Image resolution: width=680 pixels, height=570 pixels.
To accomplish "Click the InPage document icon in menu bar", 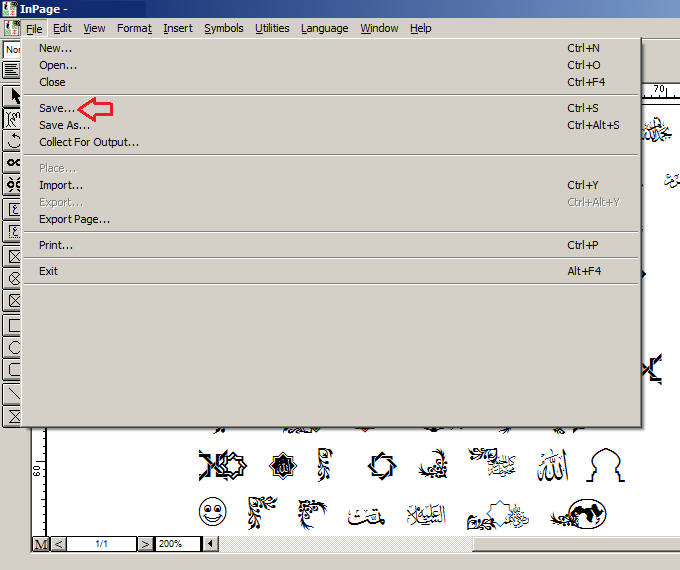I will tap(12, 28).
